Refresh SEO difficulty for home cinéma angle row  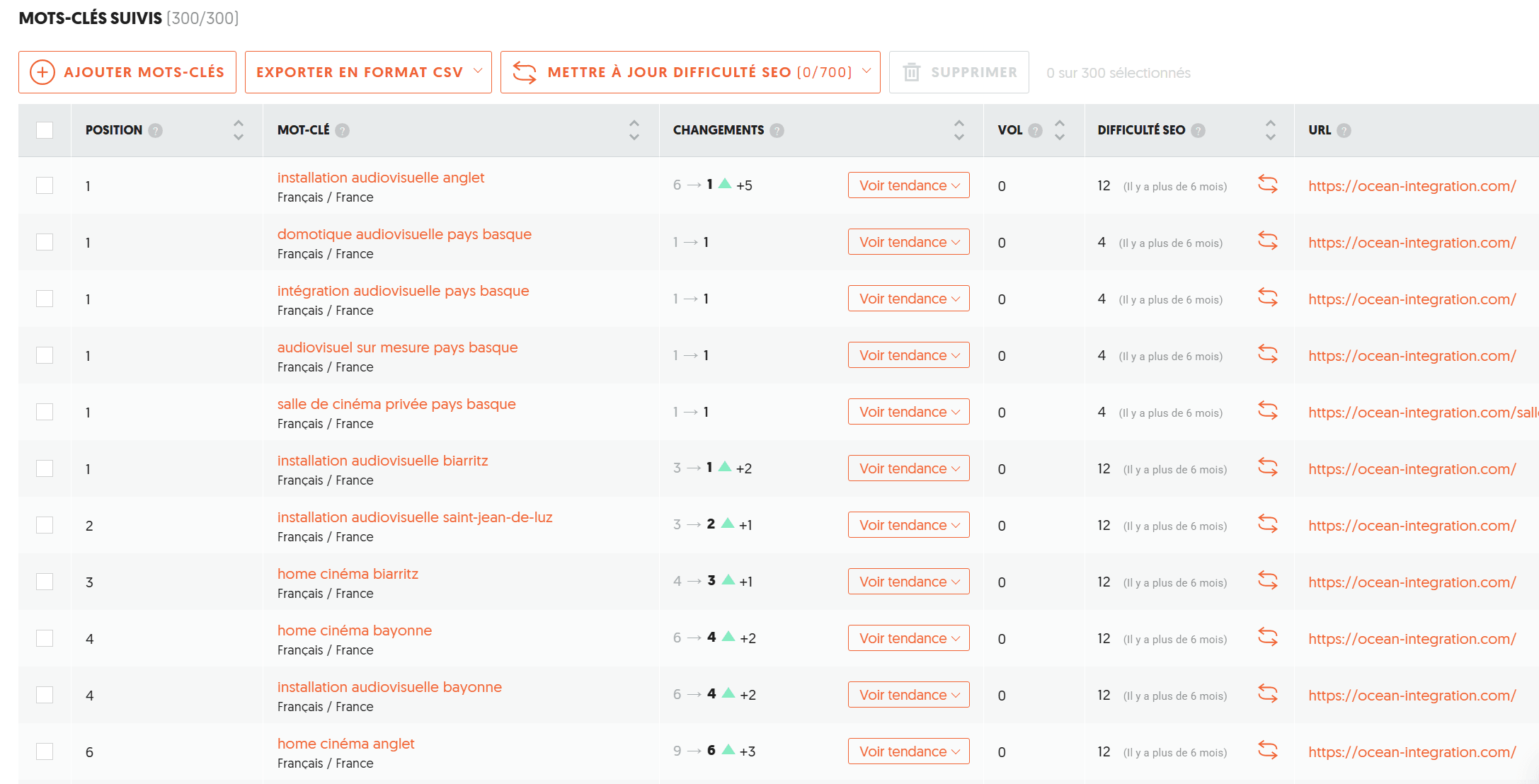click(x=1267, y=751)
